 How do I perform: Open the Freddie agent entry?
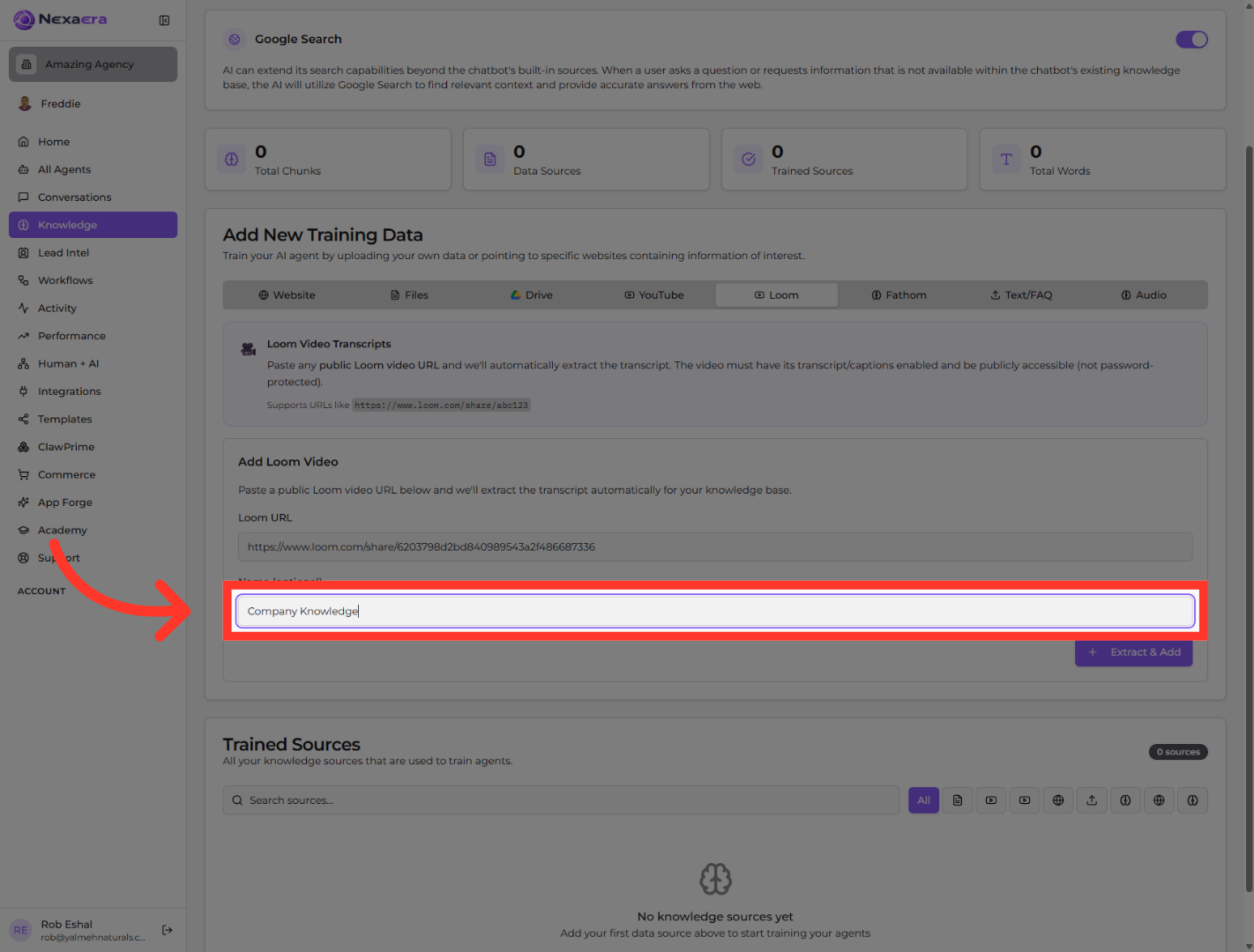click(93, 104)
